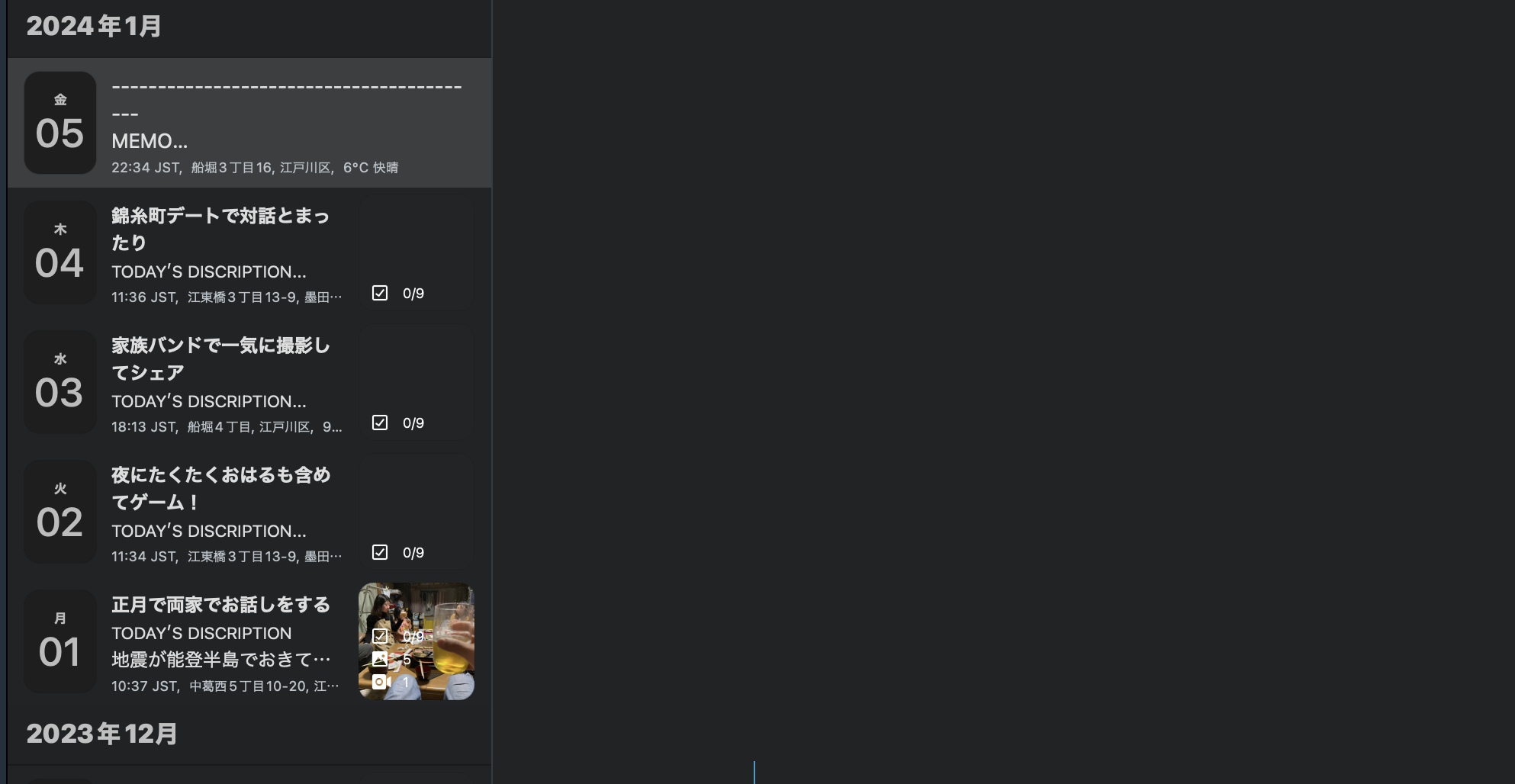The width and height of the screenshot is (1515, 784).
Task: Open the dinner photo thumbnail of the January 01 entry
Action: click(417, 641)
